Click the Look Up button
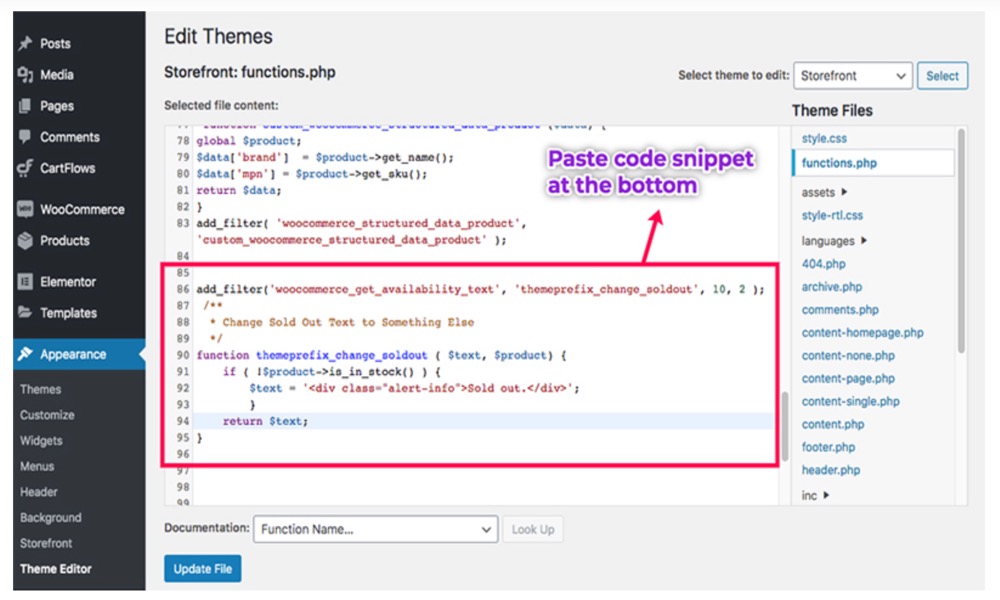 click(x=533, y=529)
